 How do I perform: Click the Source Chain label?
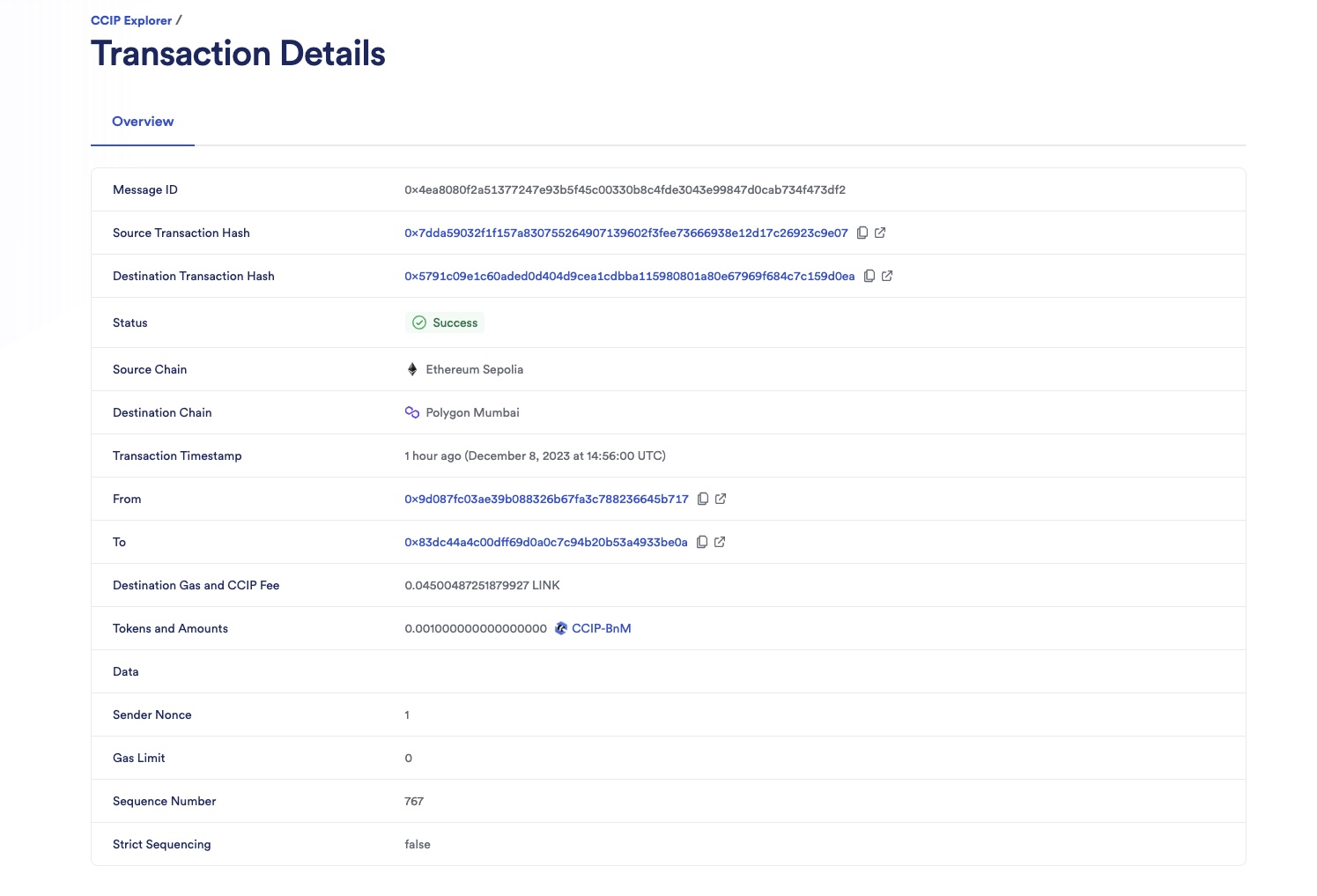150,369
